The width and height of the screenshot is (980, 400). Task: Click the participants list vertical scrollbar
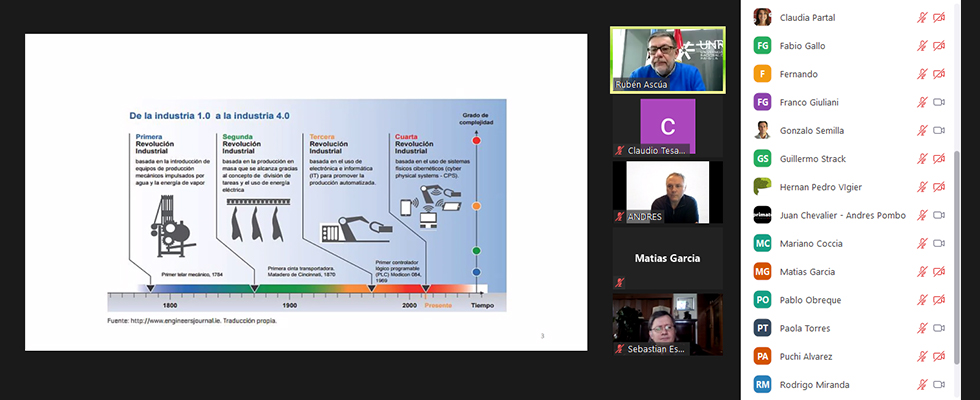tap(958, 258)
